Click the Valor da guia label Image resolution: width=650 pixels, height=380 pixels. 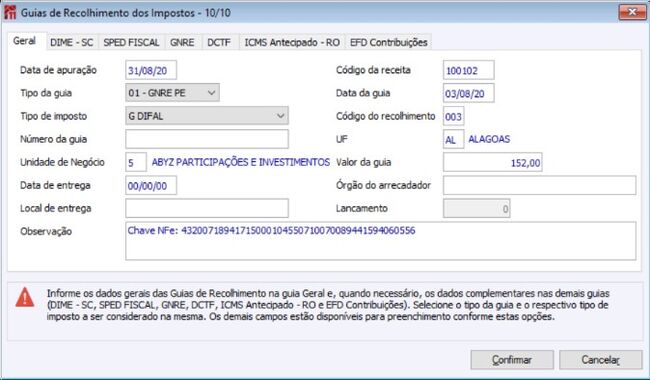tap(364, 162)
